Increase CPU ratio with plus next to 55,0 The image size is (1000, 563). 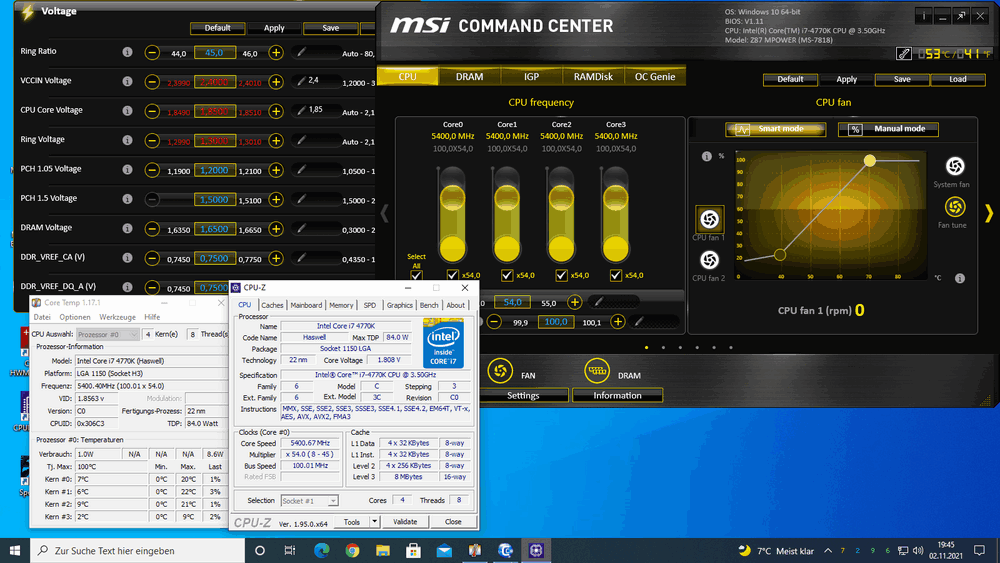coord(574,302)
